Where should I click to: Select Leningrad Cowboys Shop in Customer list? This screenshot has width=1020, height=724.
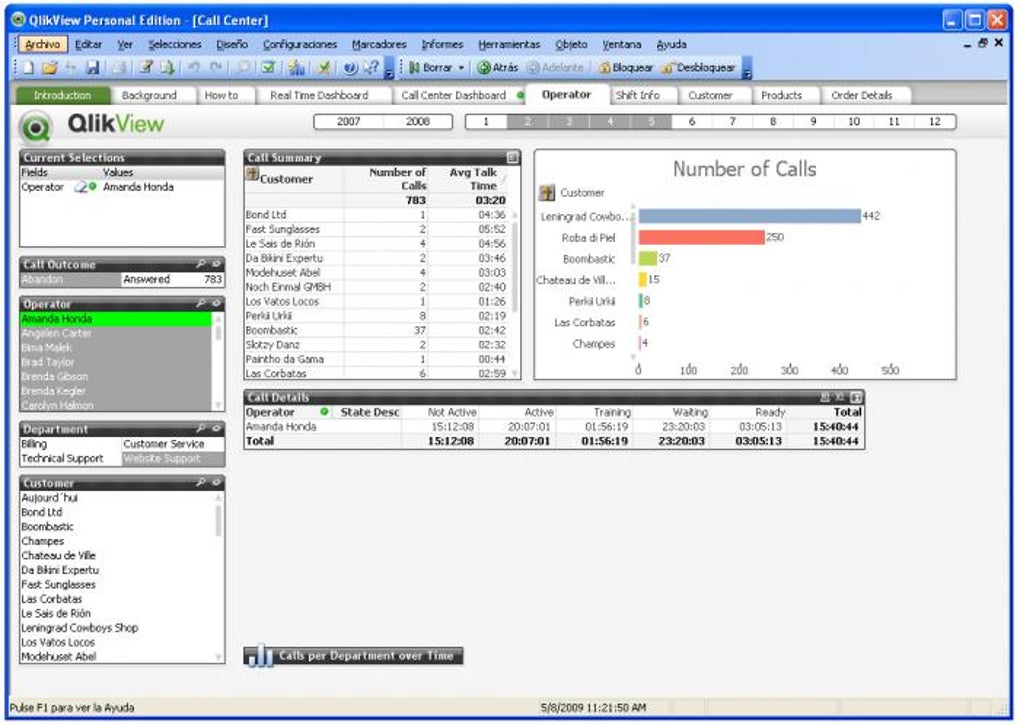[x=117, y=628]
